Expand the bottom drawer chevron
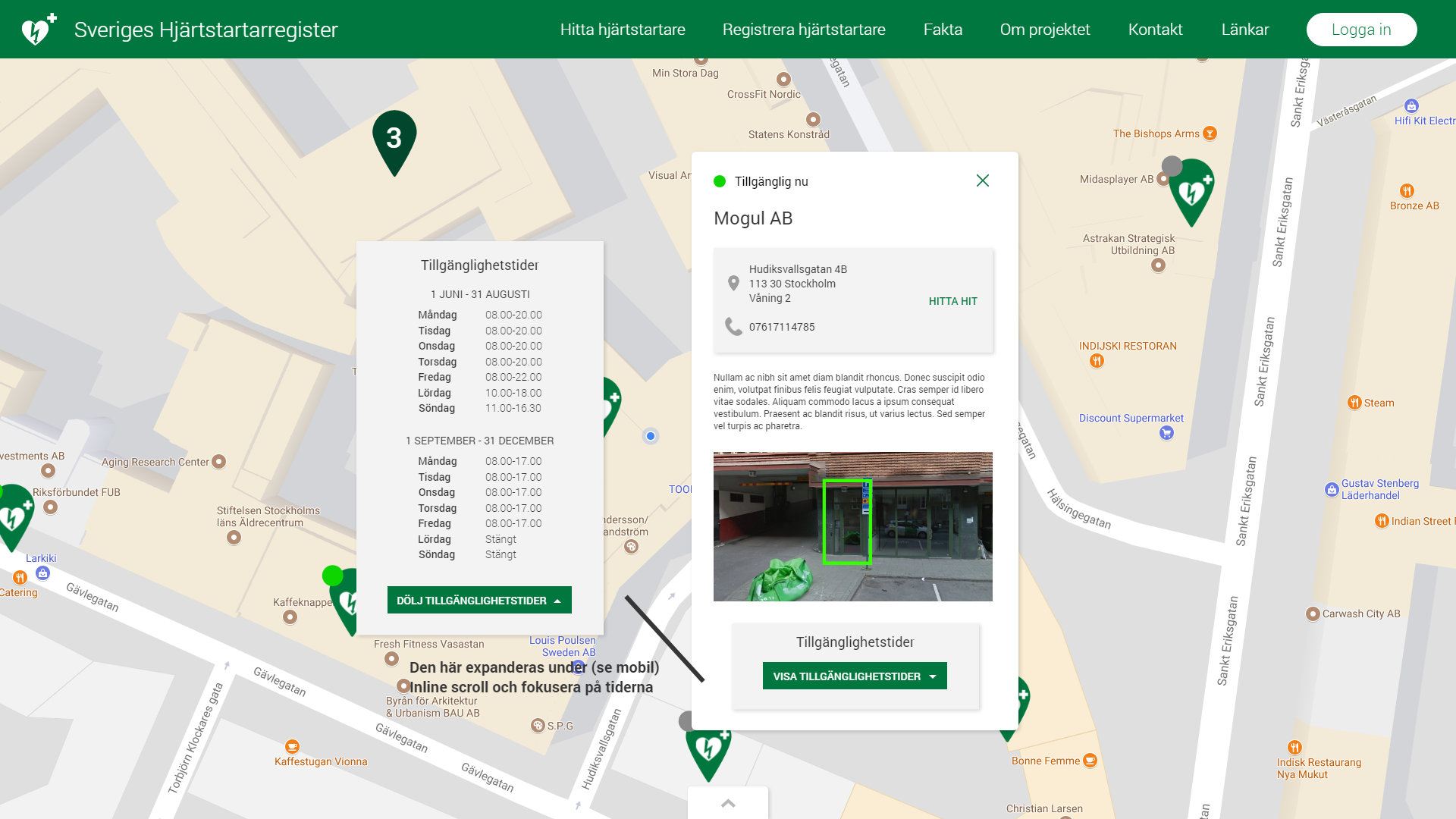1456x819 pixels. coord(728,803)
